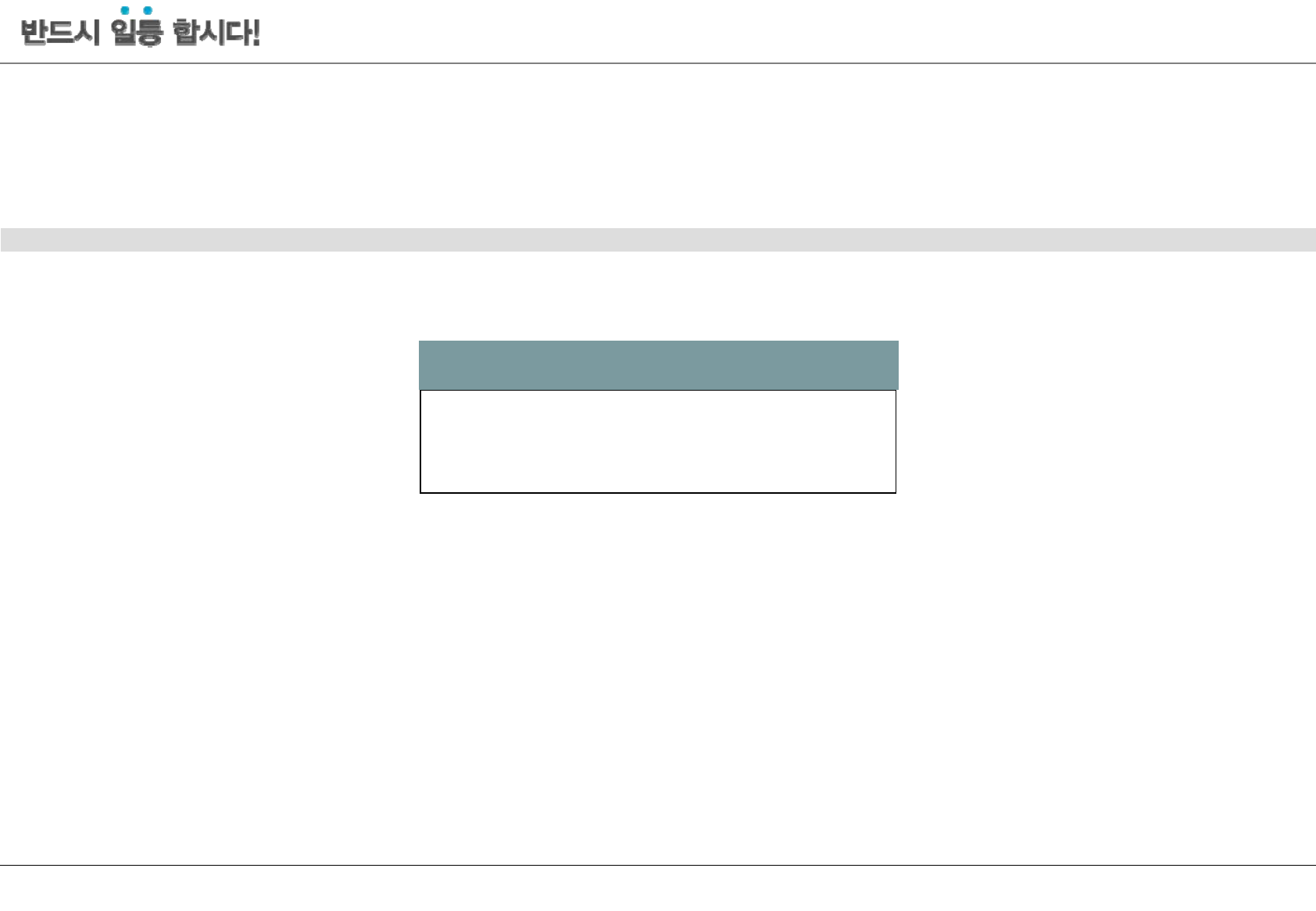Image resolution: width=1316 pixels, height=911 pixels.
Task: Click the lower-right corner of the white box
Action: click(x=895, y=492)
